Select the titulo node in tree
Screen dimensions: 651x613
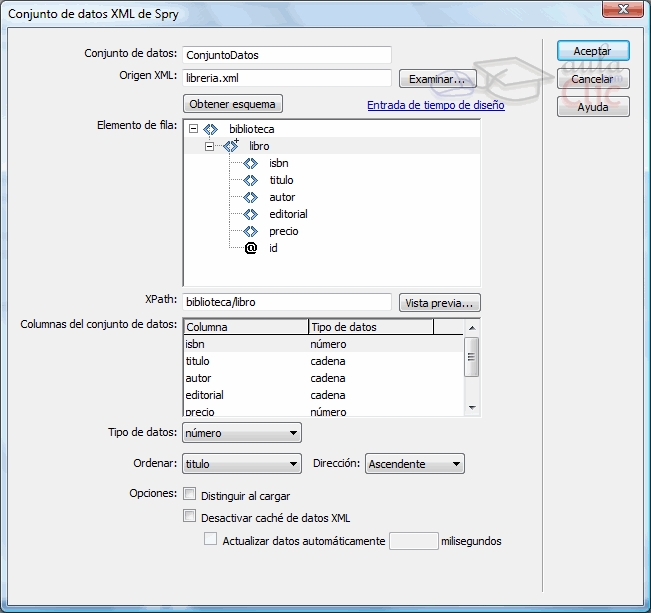point(281,180)
